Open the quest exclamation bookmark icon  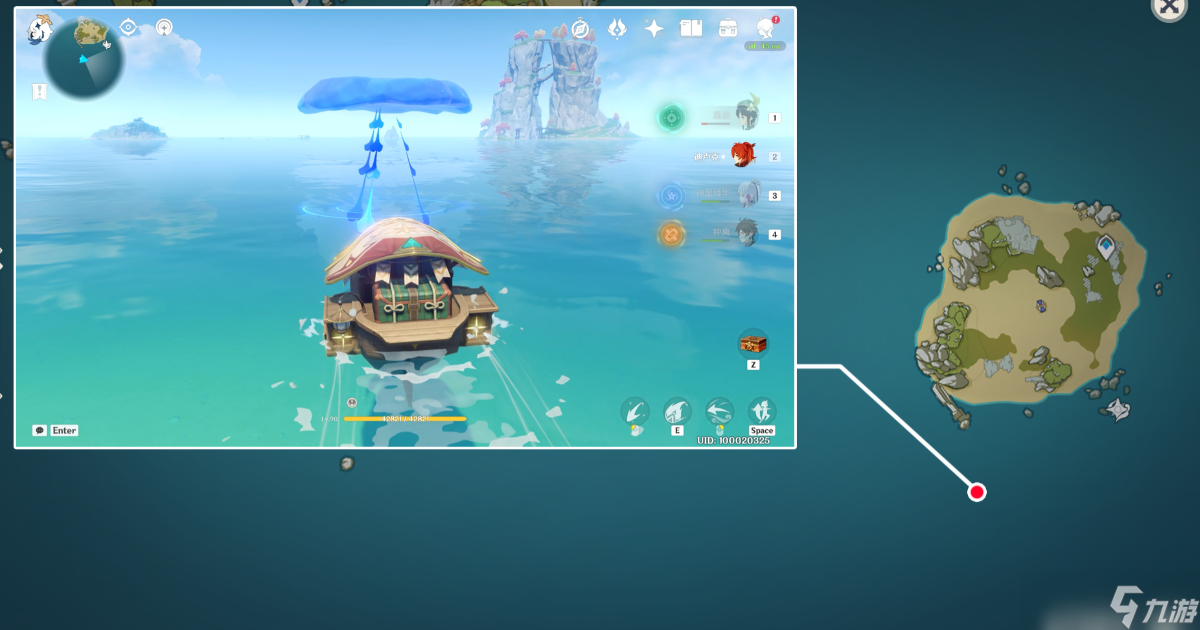(39, 92)
